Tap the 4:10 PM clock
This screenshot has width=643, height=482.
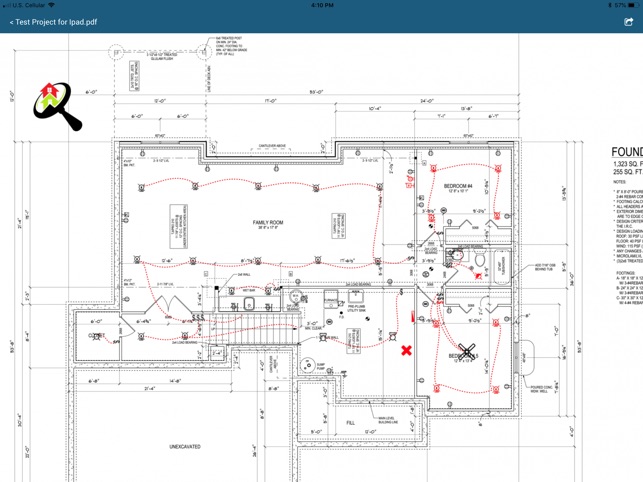tap(322, 5)
